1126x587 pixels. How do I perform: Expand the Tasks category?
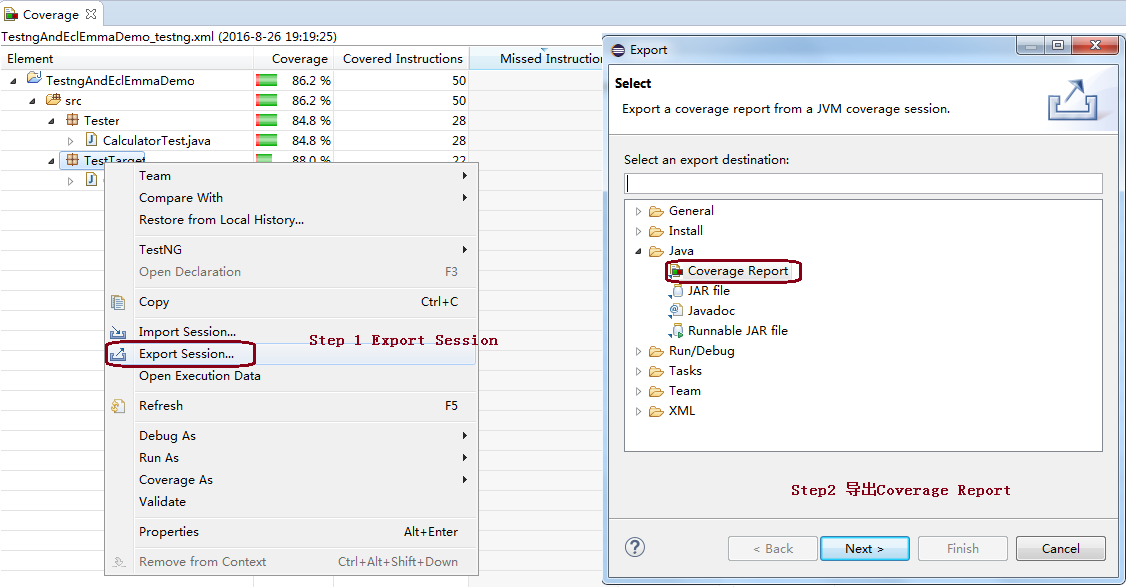[x=638, y=371]
